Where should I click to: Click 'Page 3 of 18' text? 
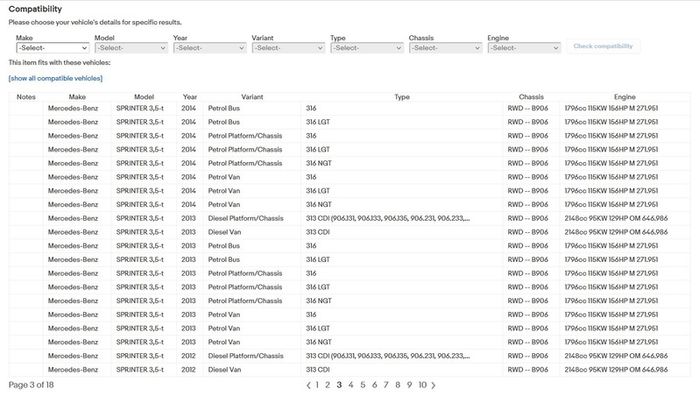[31, 385]
